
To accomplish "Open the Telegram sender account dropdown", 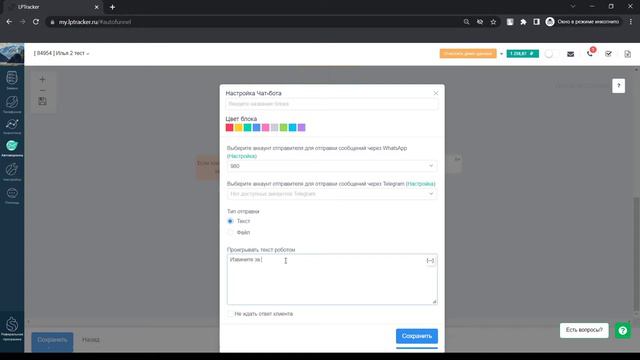I will 332,194.
